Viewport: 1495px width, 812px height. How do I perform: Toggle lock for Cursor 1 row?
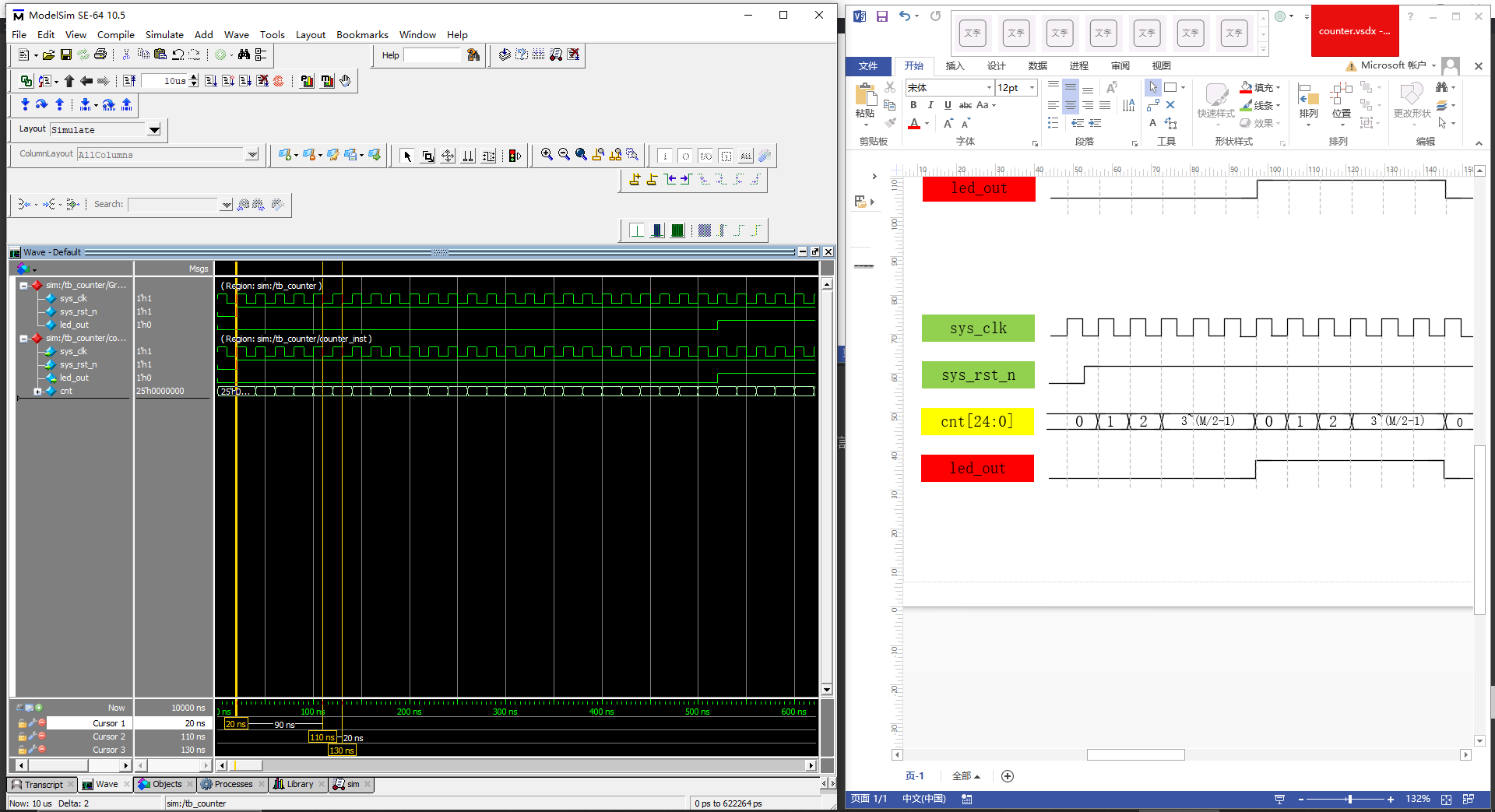coord(23,723)
